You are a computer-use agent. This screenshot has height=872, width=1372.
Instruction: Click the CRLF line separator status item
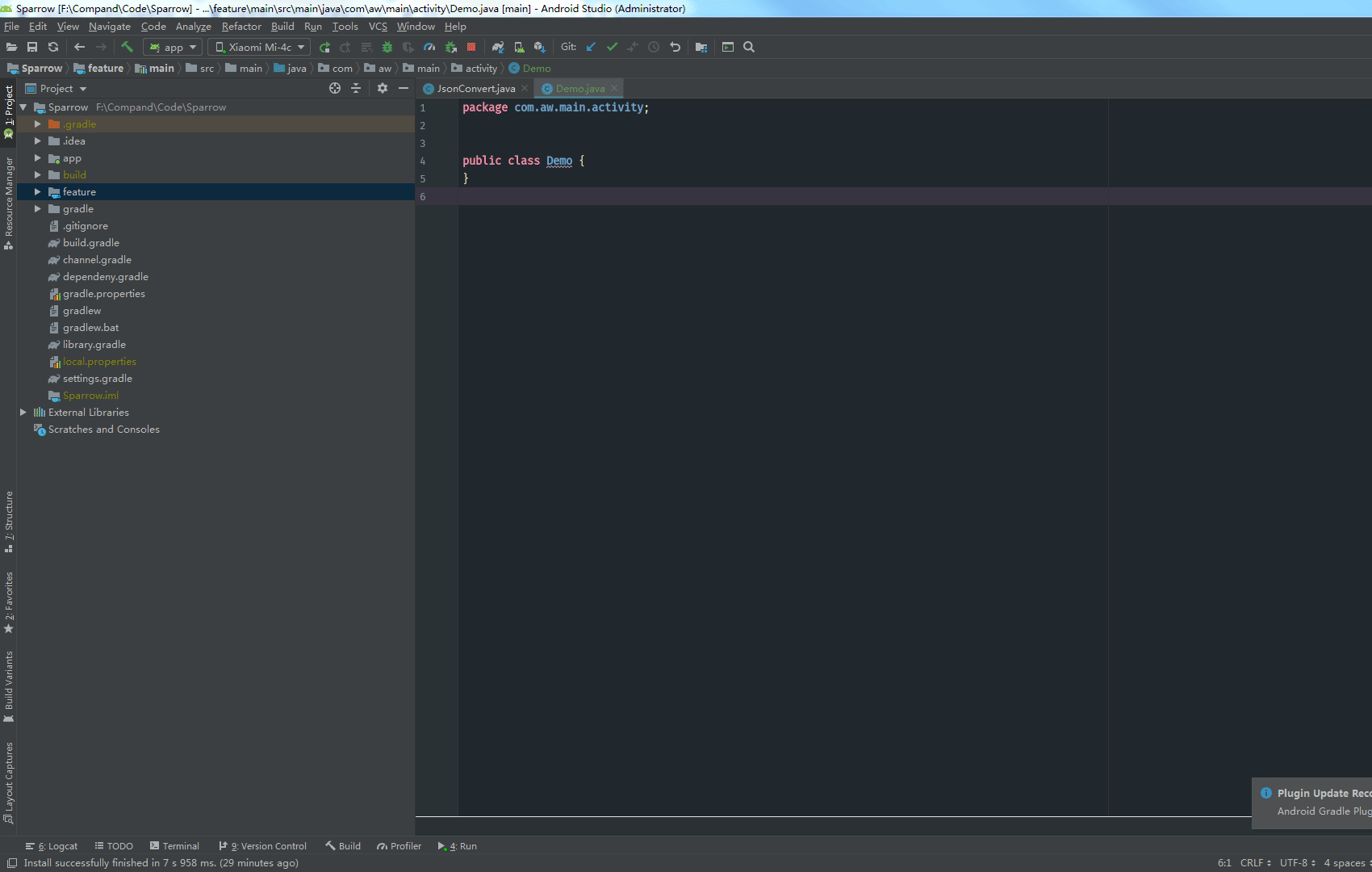1256,863
